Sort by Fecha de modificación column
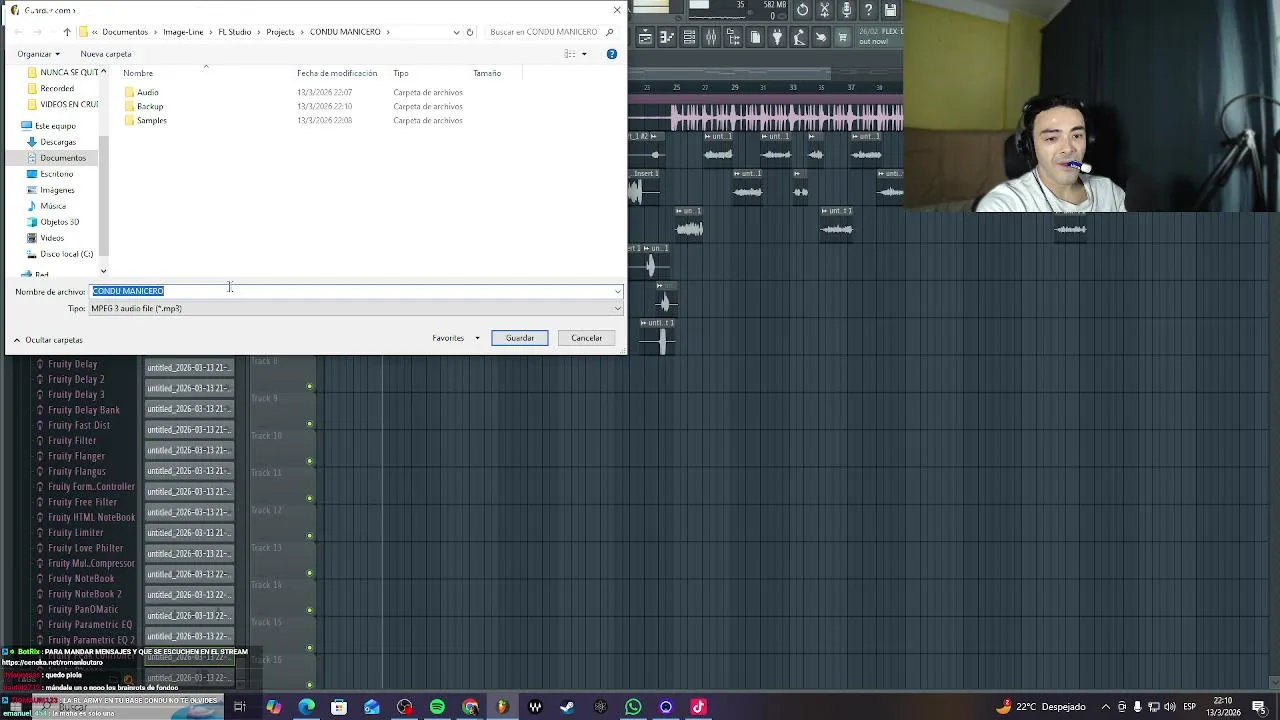The height and width of the screenshot is (720, 1280). (337, 73)
